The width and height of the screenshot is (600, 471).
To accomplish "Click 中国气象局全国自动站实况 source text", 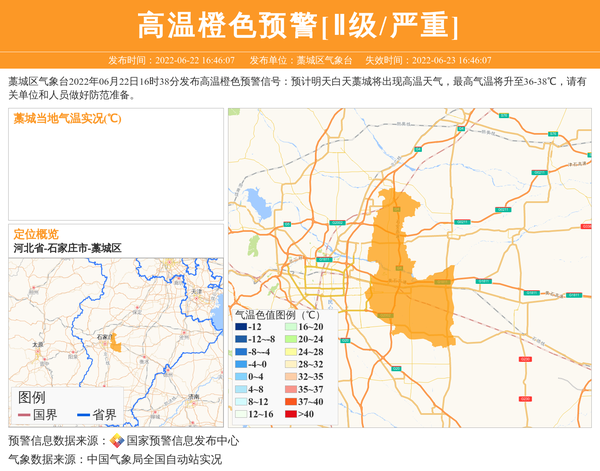I will coord(154,460).
